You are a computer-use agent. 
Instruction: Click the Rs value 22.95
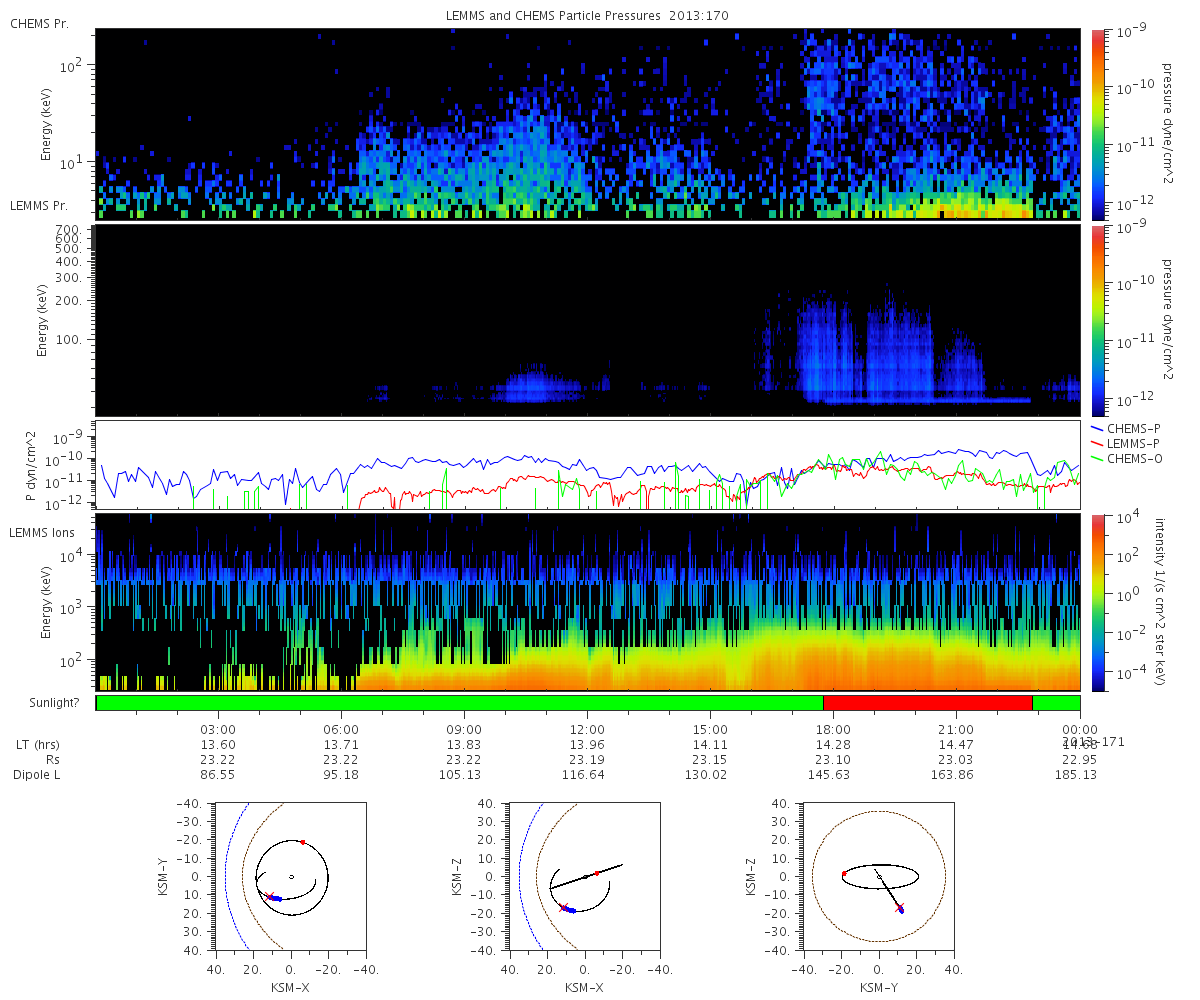pyautogui.click(x=1079, y=760)
